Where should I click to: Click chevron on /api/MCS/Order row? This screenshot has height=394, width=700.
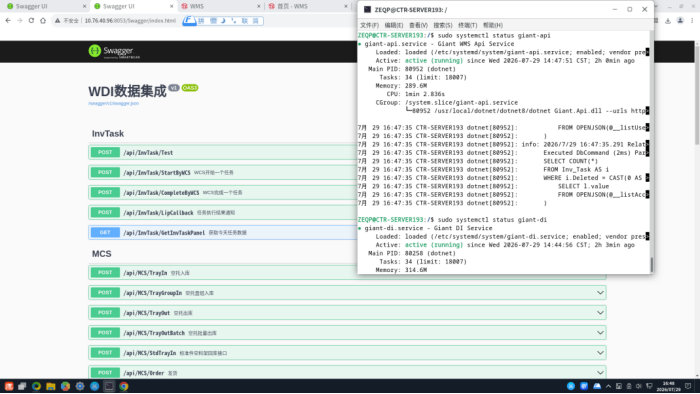point(600,373)
